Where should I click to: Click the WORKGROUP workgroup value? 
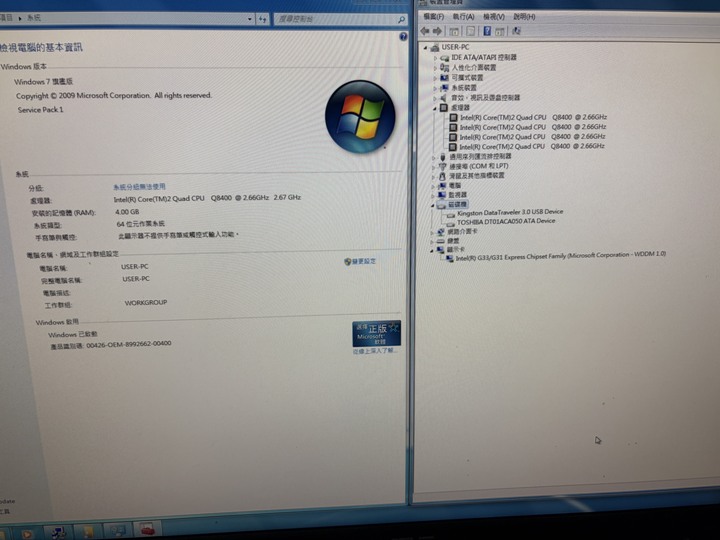point(146,303)
